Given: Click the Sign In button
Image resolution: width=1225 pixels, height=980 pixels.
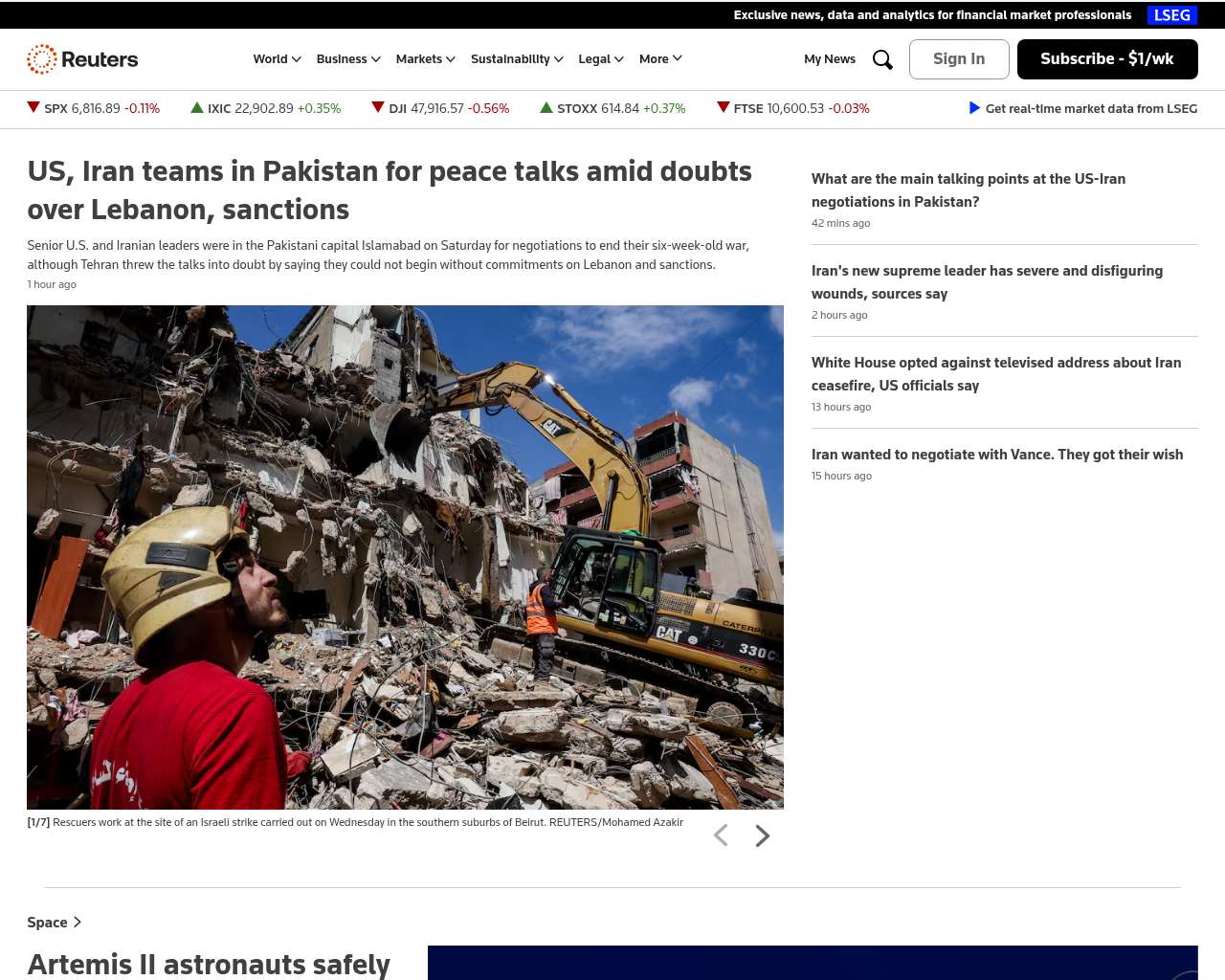Looking at the screenshot, I should 959,59.
